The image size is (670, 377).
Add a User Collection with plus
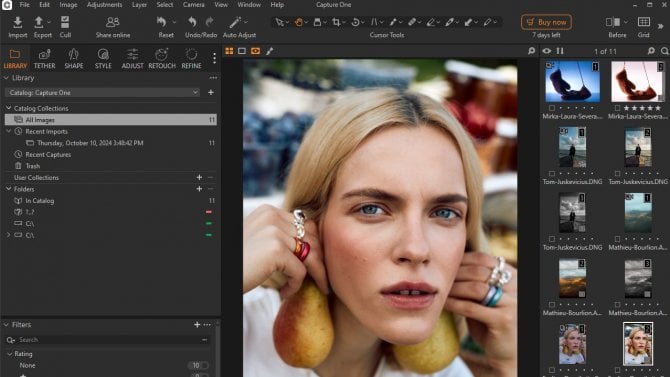pyautogui.click(x=199, y=177)
